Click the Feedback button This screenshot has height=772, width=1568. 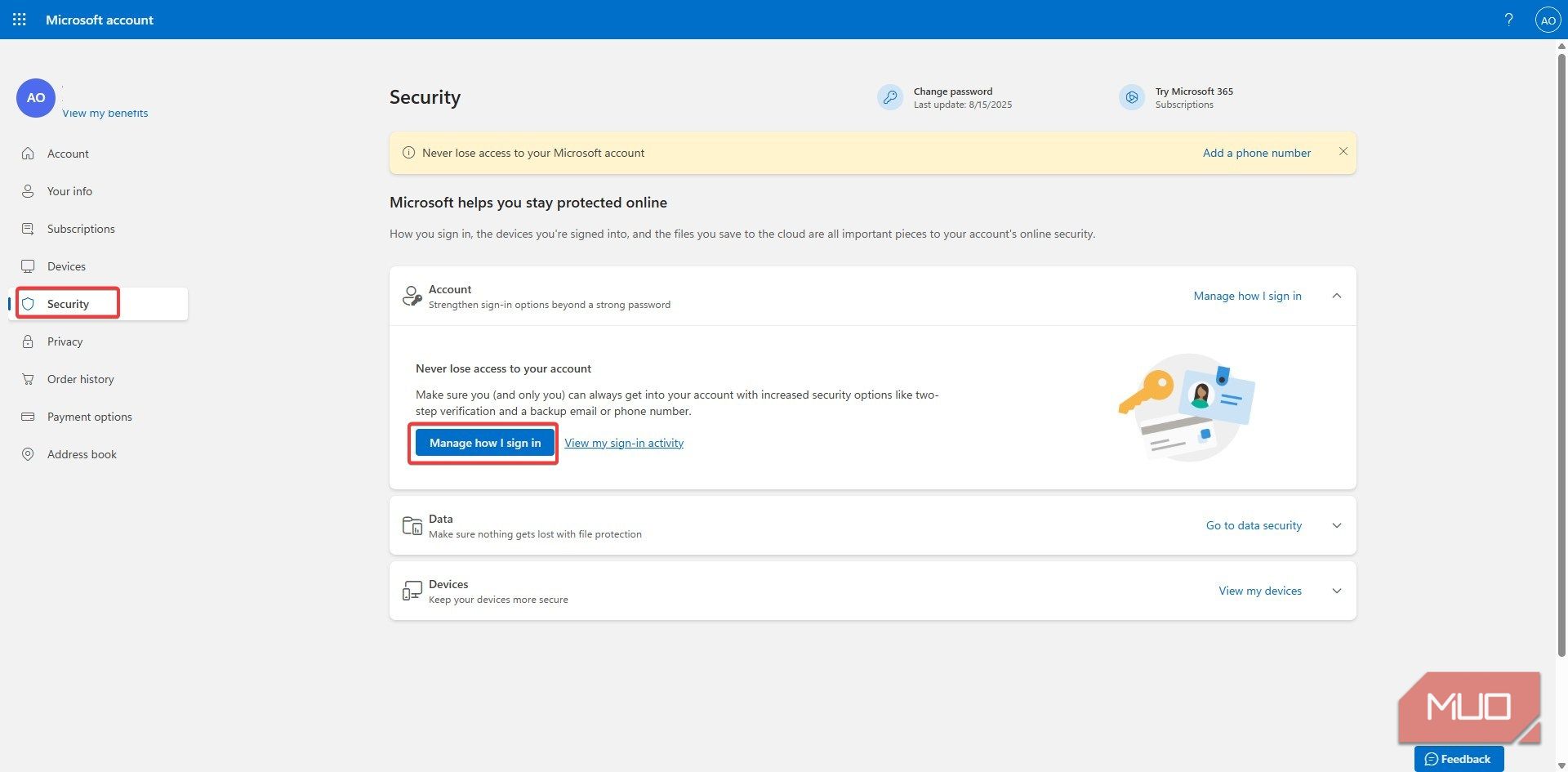(x=1459, y=759)
